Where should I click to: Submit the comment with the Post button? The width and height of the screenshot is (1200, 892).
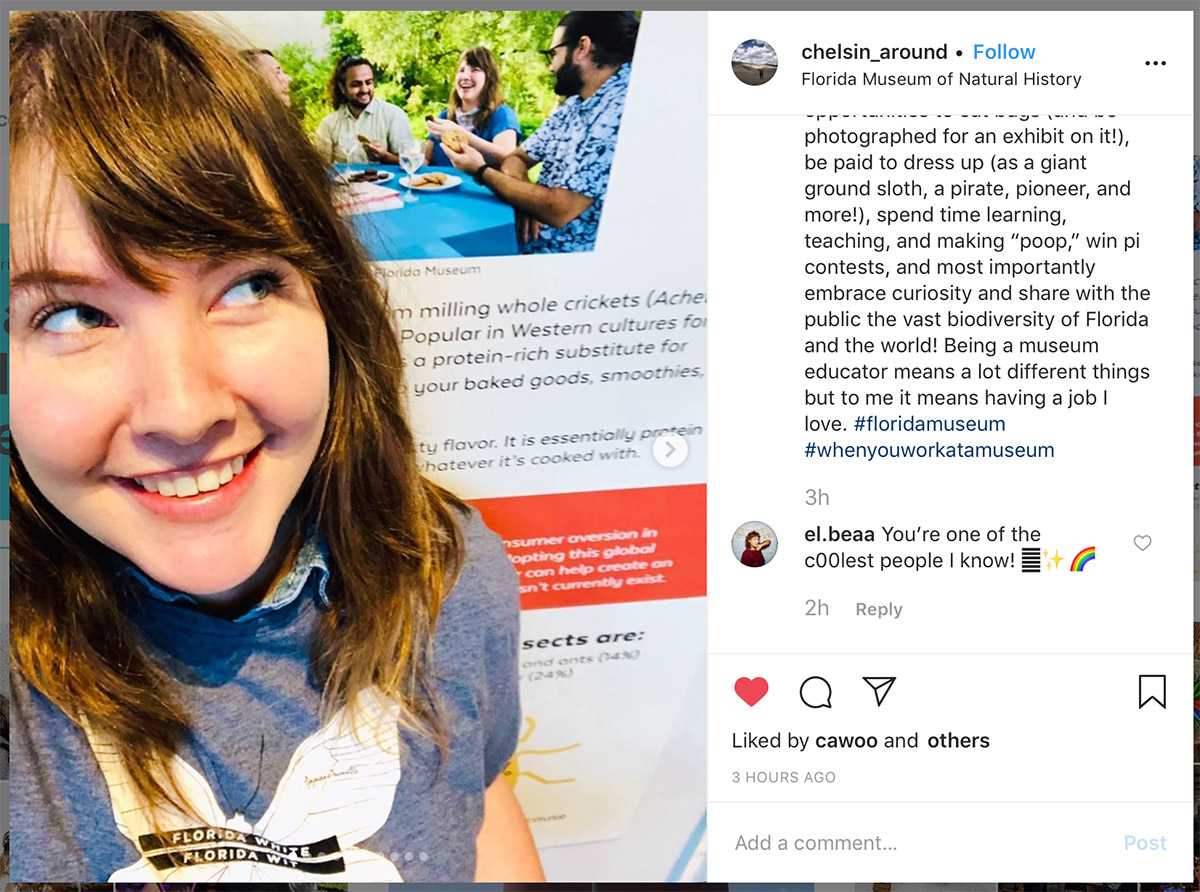click(1145, 843)
